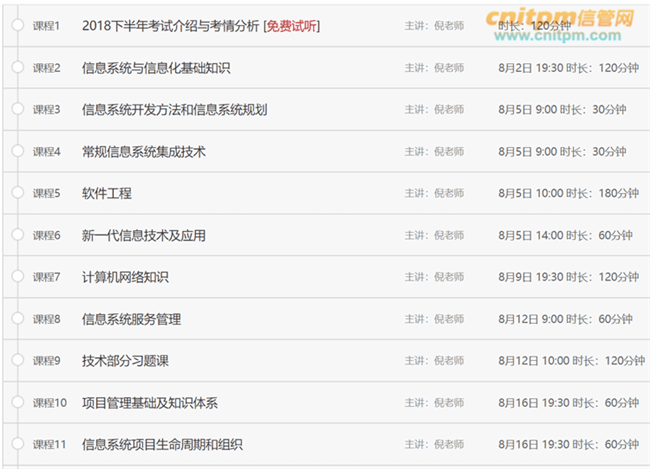Click the 软件工程 course title

[x=107, y=193]
